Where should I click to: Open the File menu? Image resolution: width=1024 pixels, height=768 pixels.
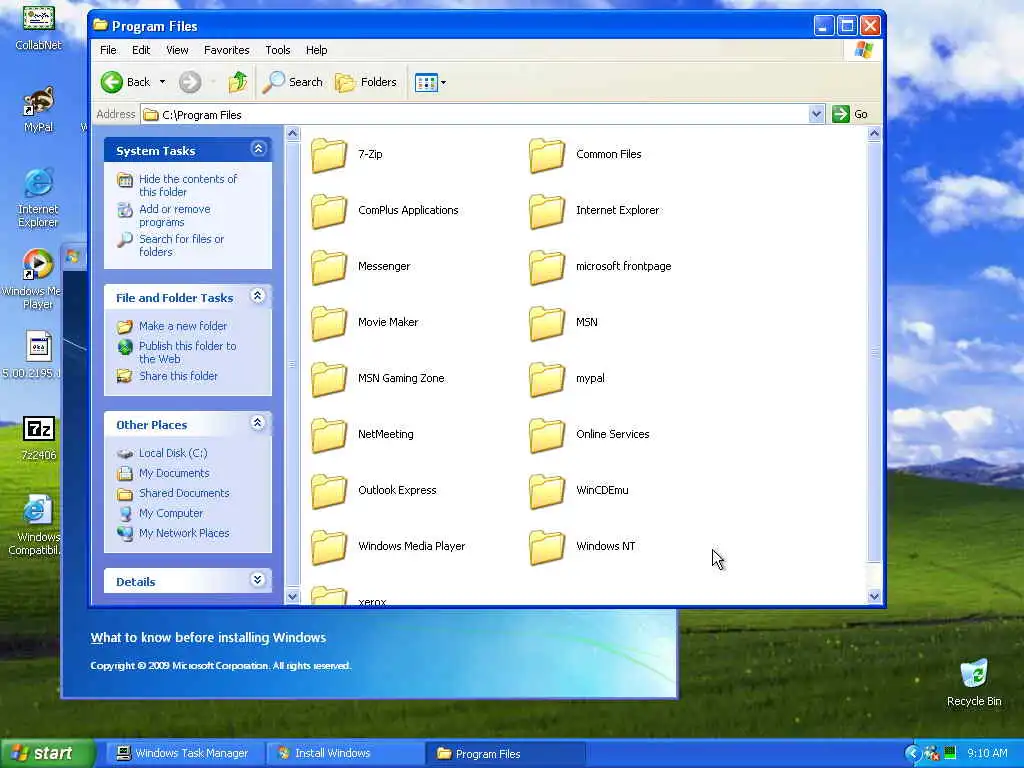click(108, 50)
